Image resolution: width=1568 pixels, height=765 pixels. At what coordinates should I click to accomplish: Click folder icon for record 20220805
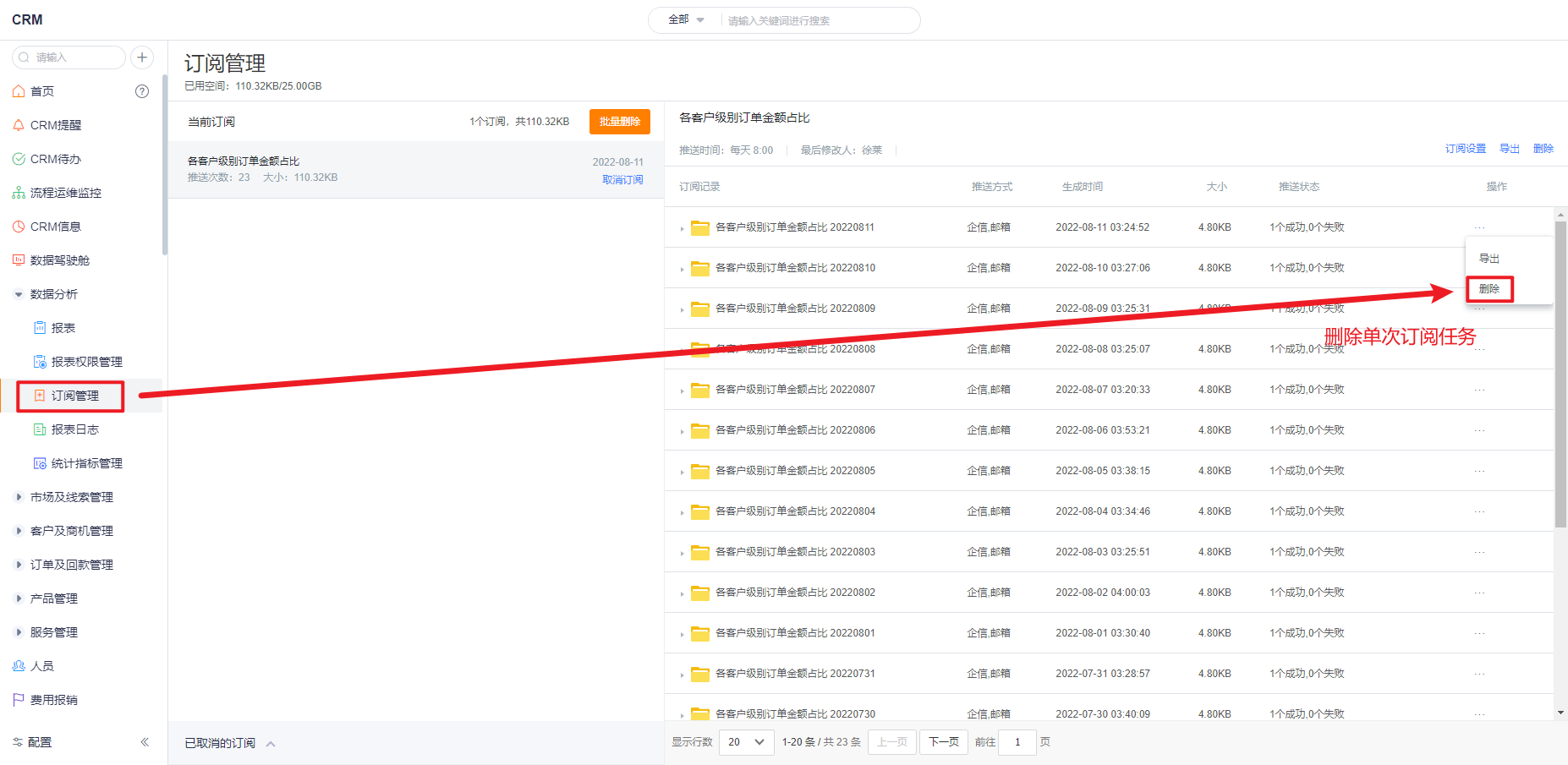pos(700,471)
